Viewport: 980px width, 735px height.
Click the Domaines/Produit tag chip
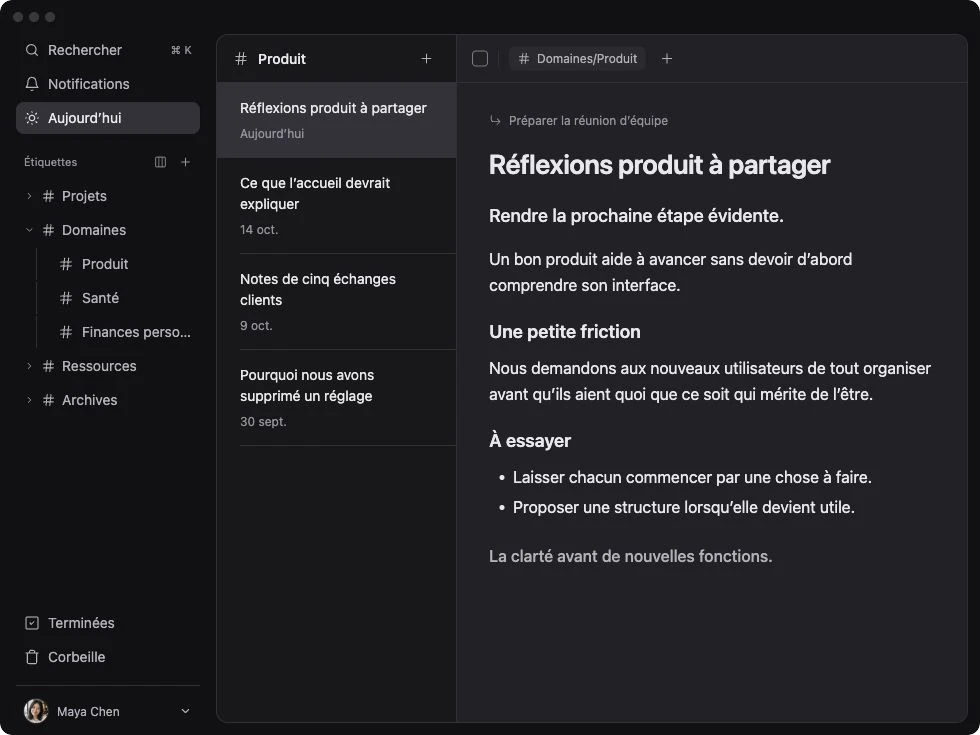click(577, 59)
